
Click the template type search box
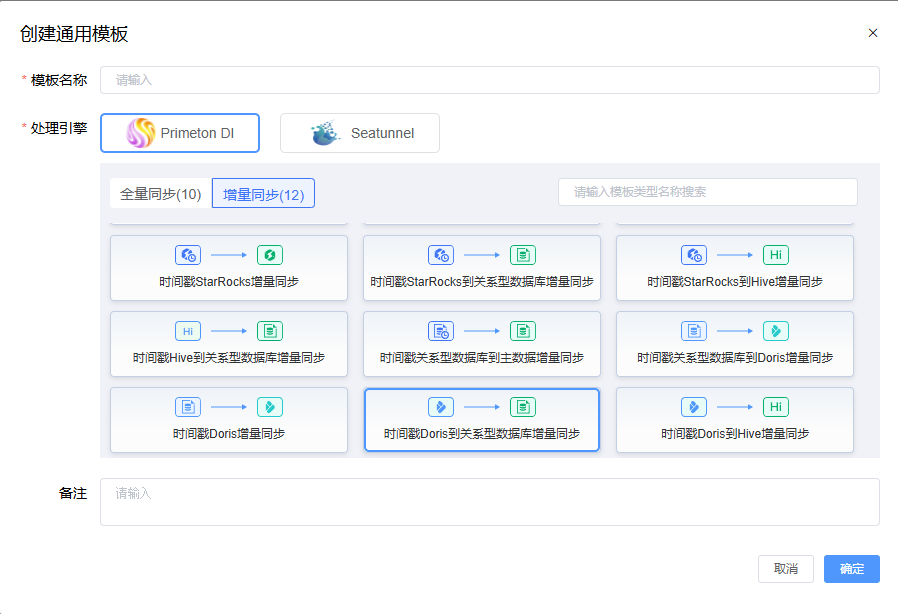tap(707, 192)
